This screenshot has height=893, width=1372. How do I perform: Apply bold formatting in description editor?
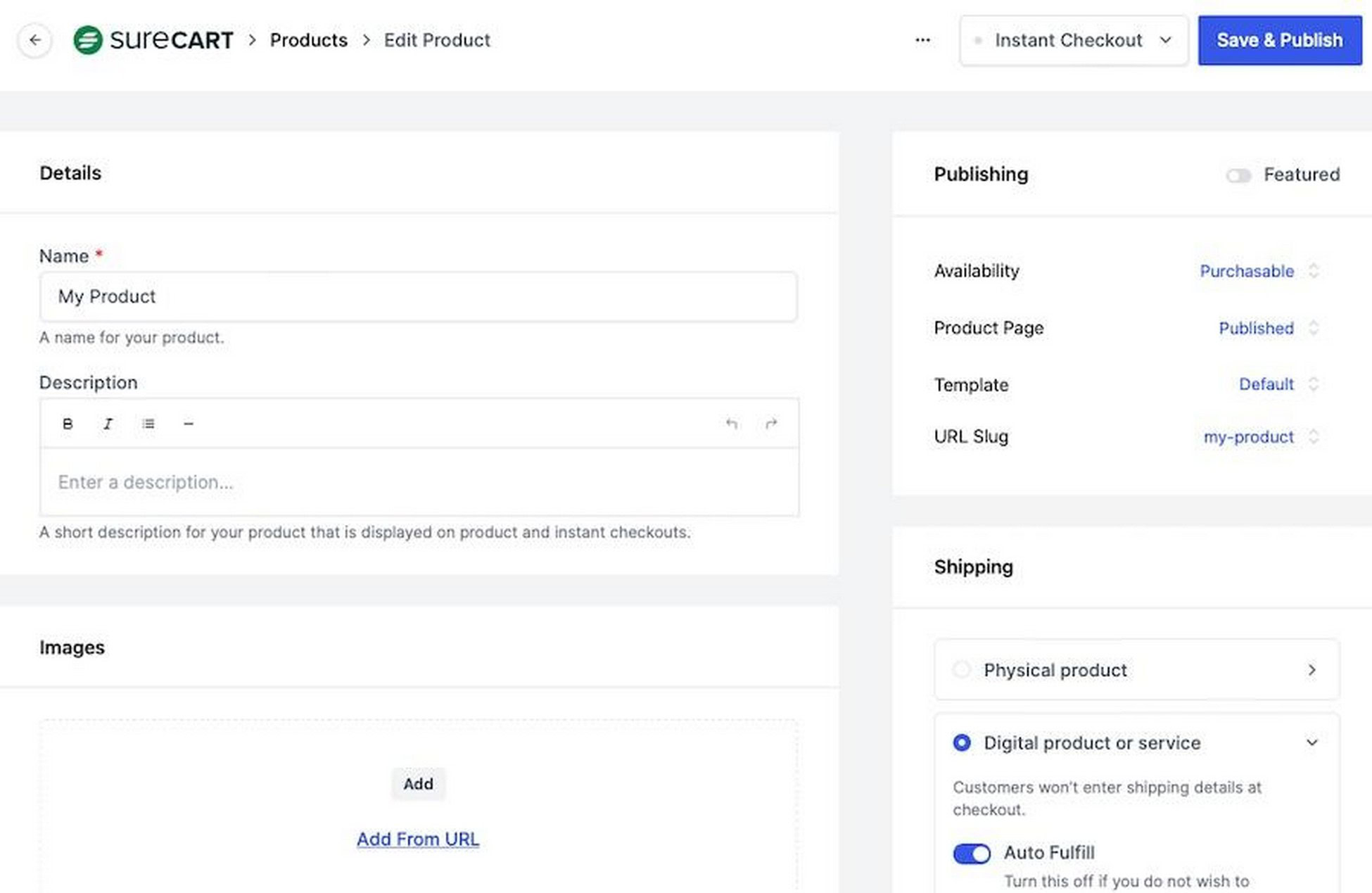click(x=68, y=424)
